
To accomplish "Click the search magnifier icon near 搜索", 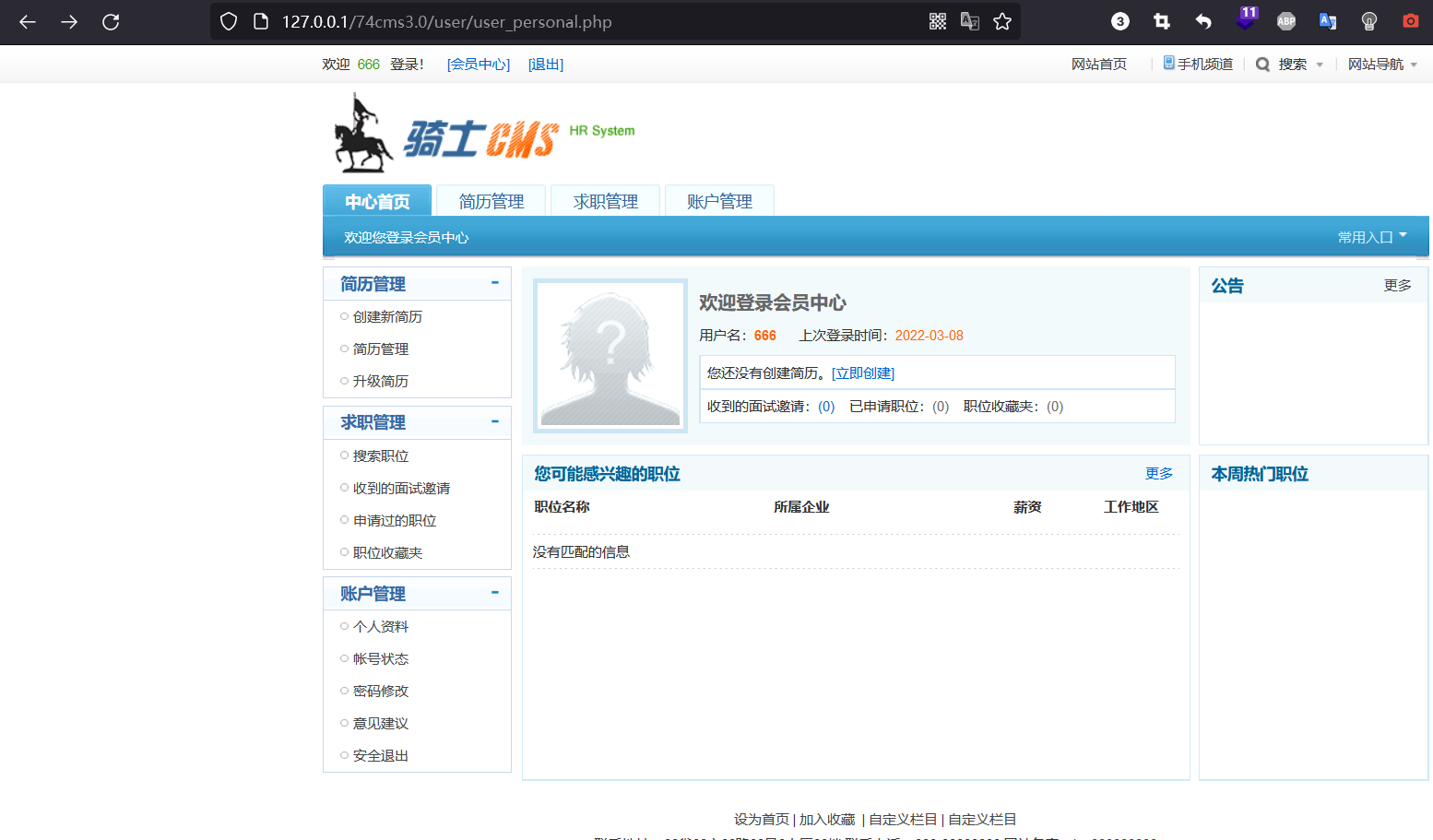I will 1262,64.
